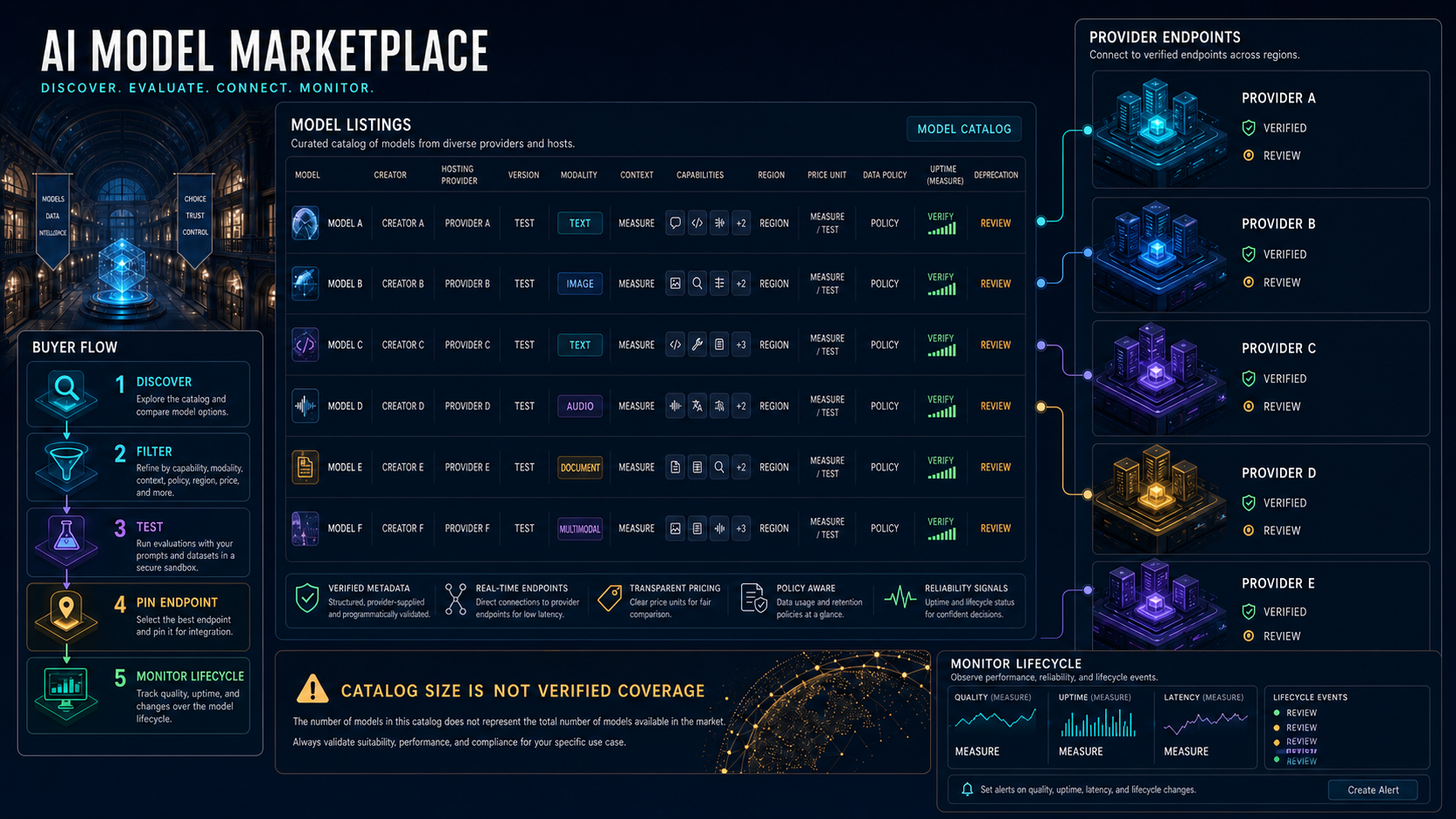
Task: Click the MULTIMODAL badge in Model F row
Action: coord(580,528)
